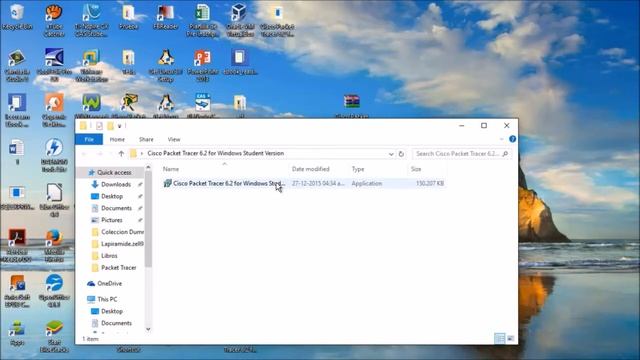Open the View ribbon tab
This screenshot has height=360, width=640.
point(174,140)
